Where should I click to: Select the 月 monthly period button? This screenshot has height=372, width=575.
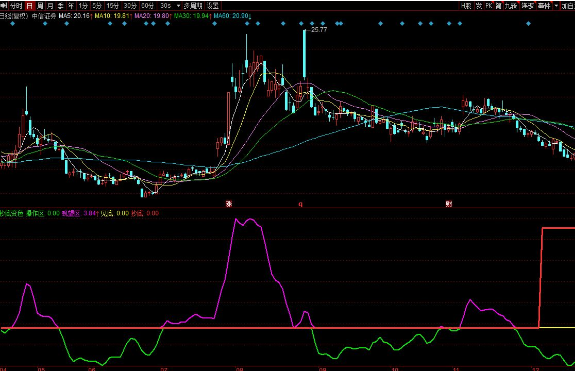tap(51, 6)
